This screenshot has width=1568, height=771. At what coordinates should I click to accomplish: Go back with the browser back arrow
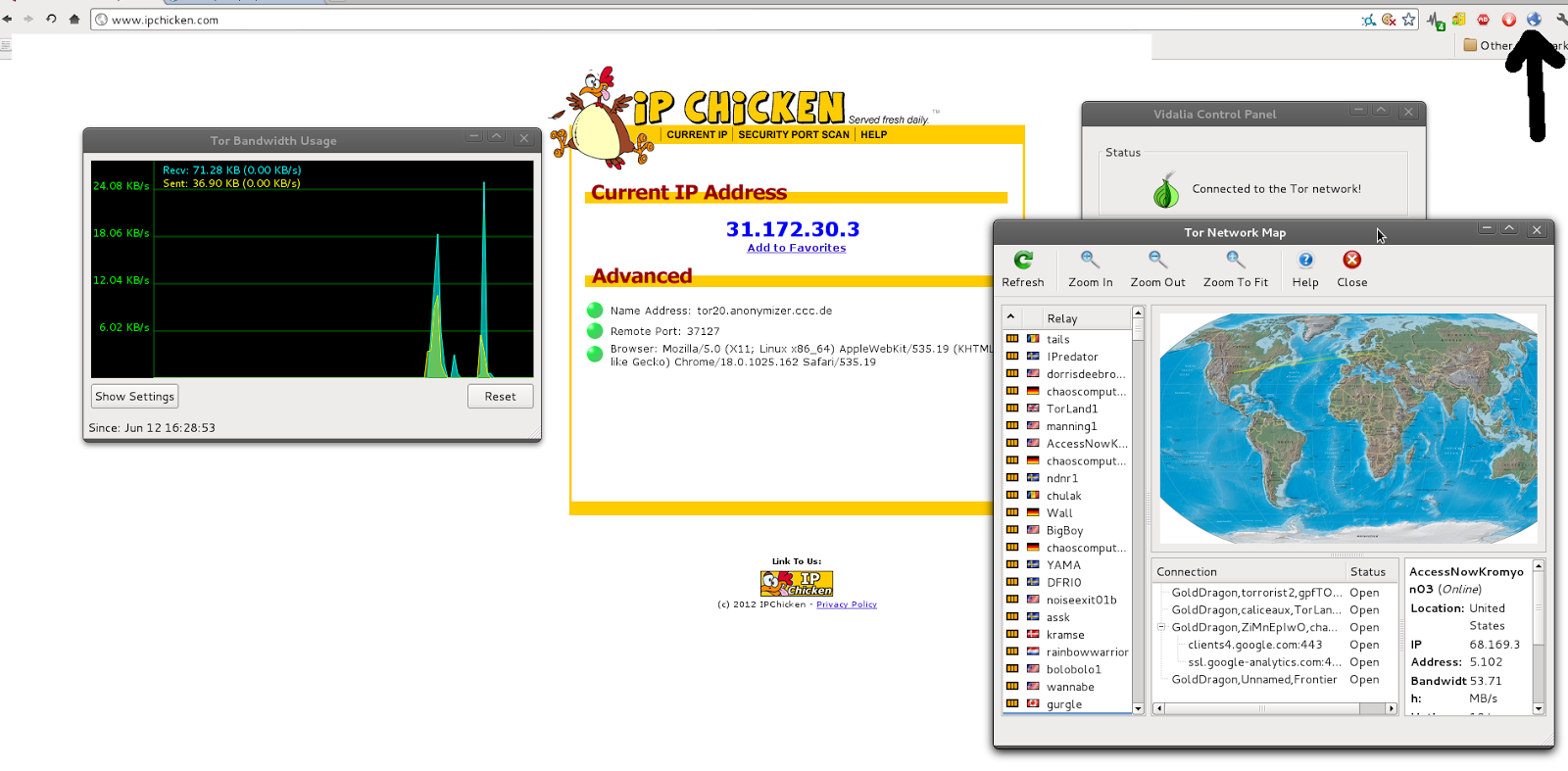coord(8,19)
